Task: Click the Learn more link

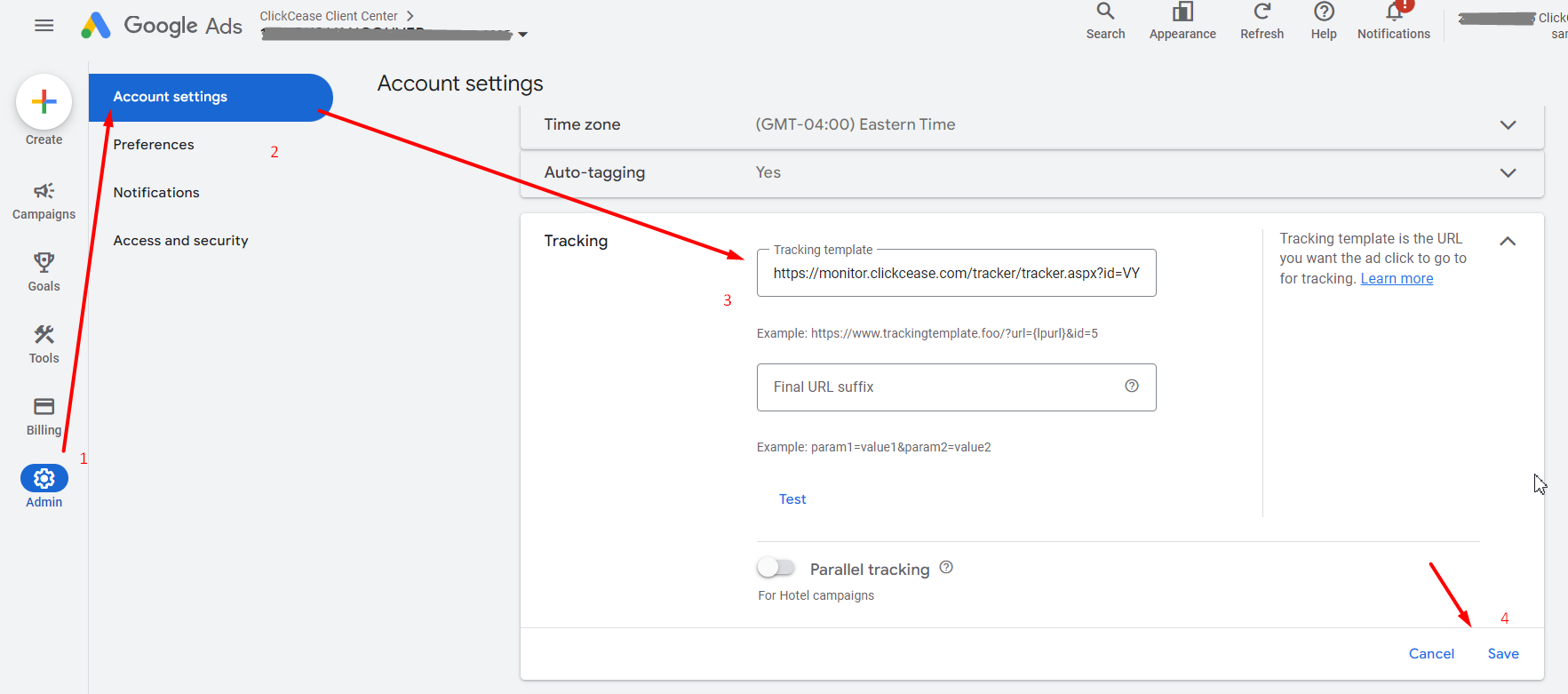Action: (1397, 279)
